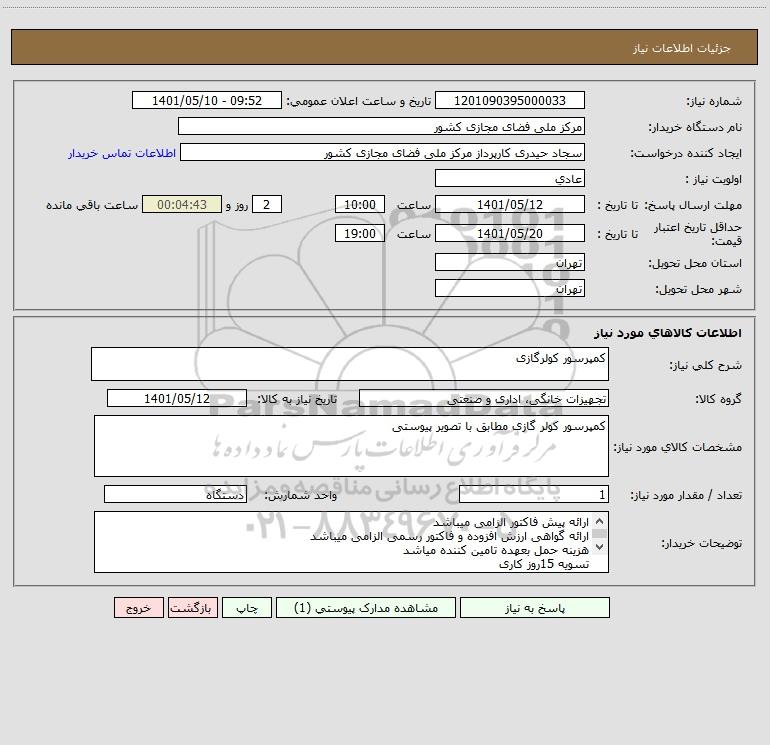The image size is (770, 745).
Task: Select the شماره نیاز number field
Action: [x=510, y=100]
